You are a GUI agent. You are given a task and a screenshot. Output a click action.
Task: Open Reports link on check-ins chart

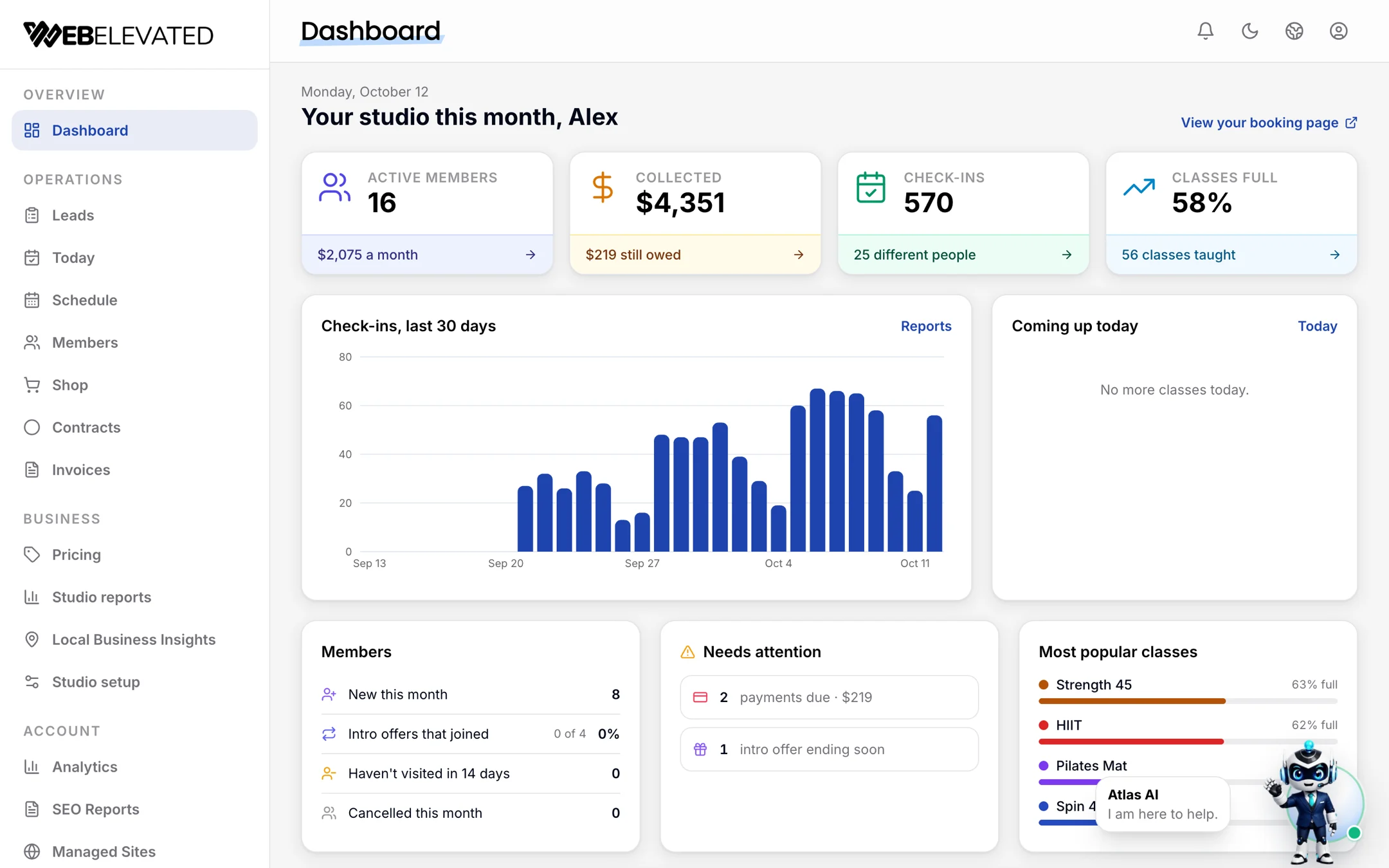coord(925,326)
